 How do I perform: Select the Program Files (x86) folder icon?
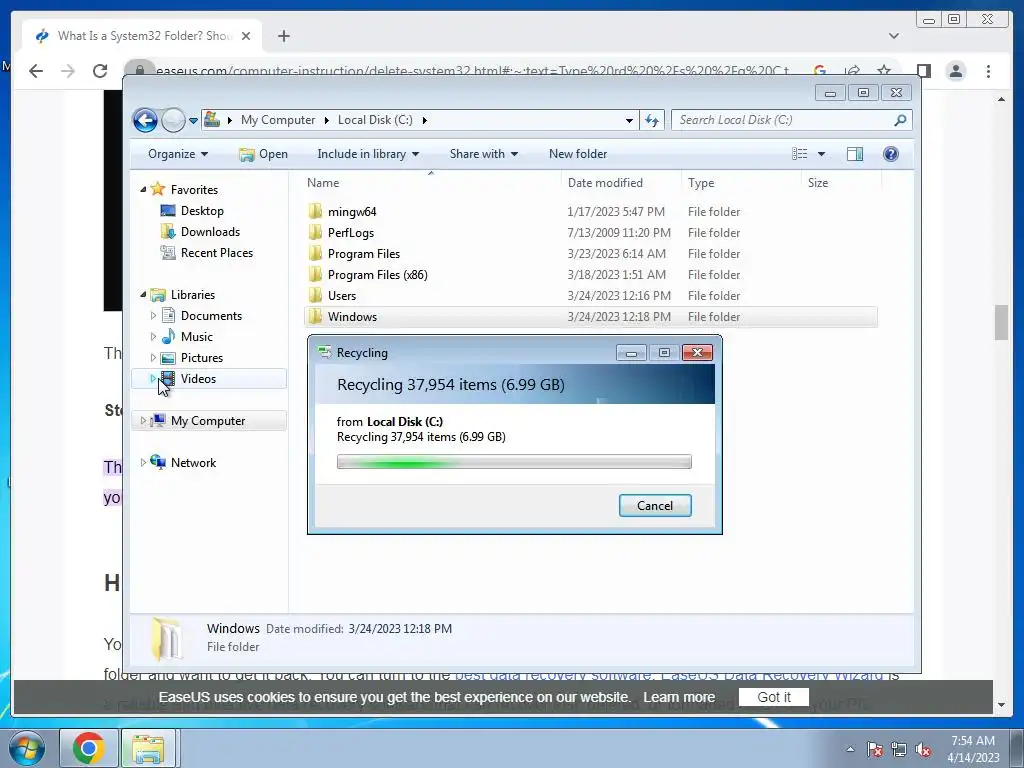click(315, 274)
